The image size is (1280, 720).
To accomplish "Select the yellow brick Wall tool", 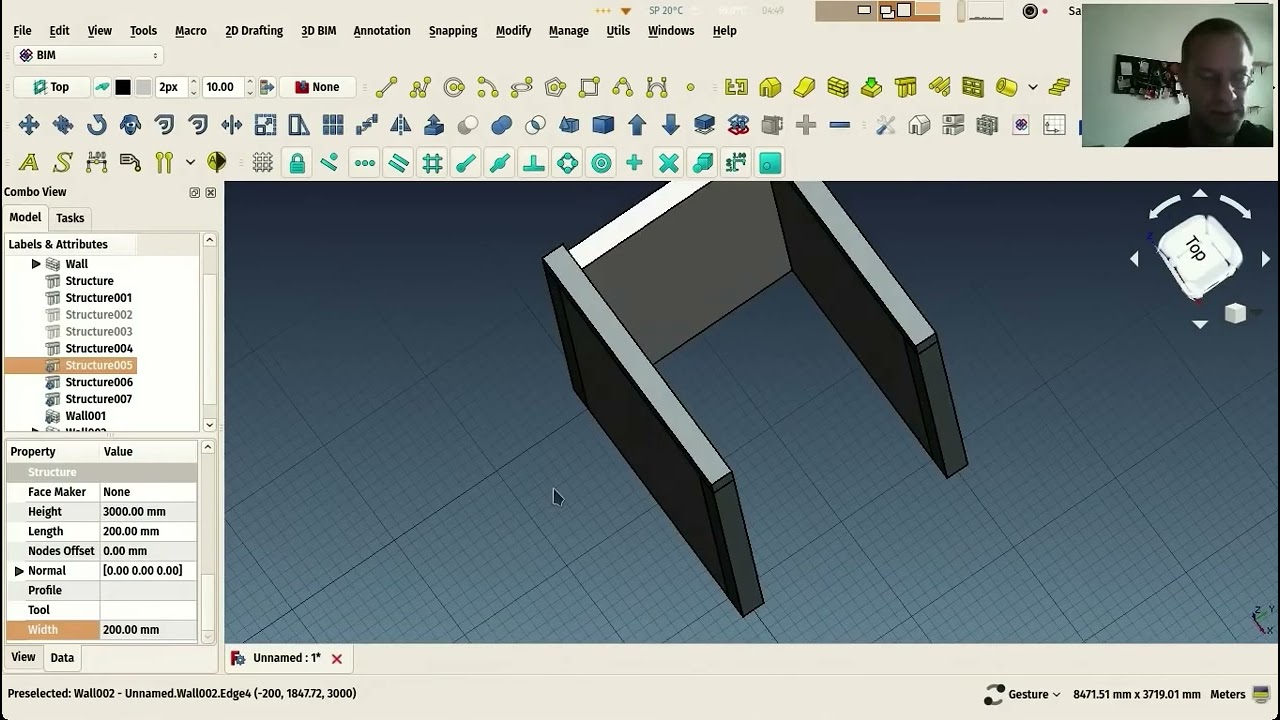I will click(x=838, y=87).
